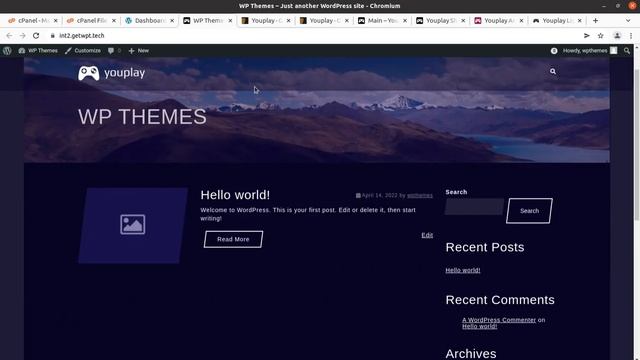Close the Dashboard tab
This screenshot has height=360, width=640.
[172, 20]
